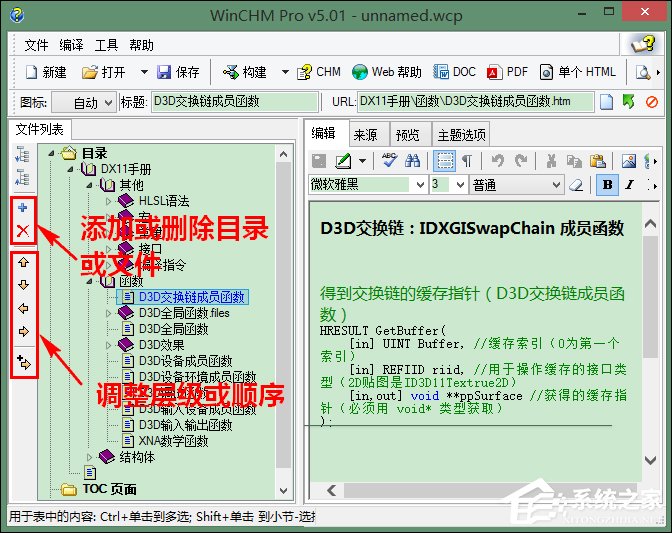Switch to the 主题选项 tab
Screen dimensions: 672x533
462,135
